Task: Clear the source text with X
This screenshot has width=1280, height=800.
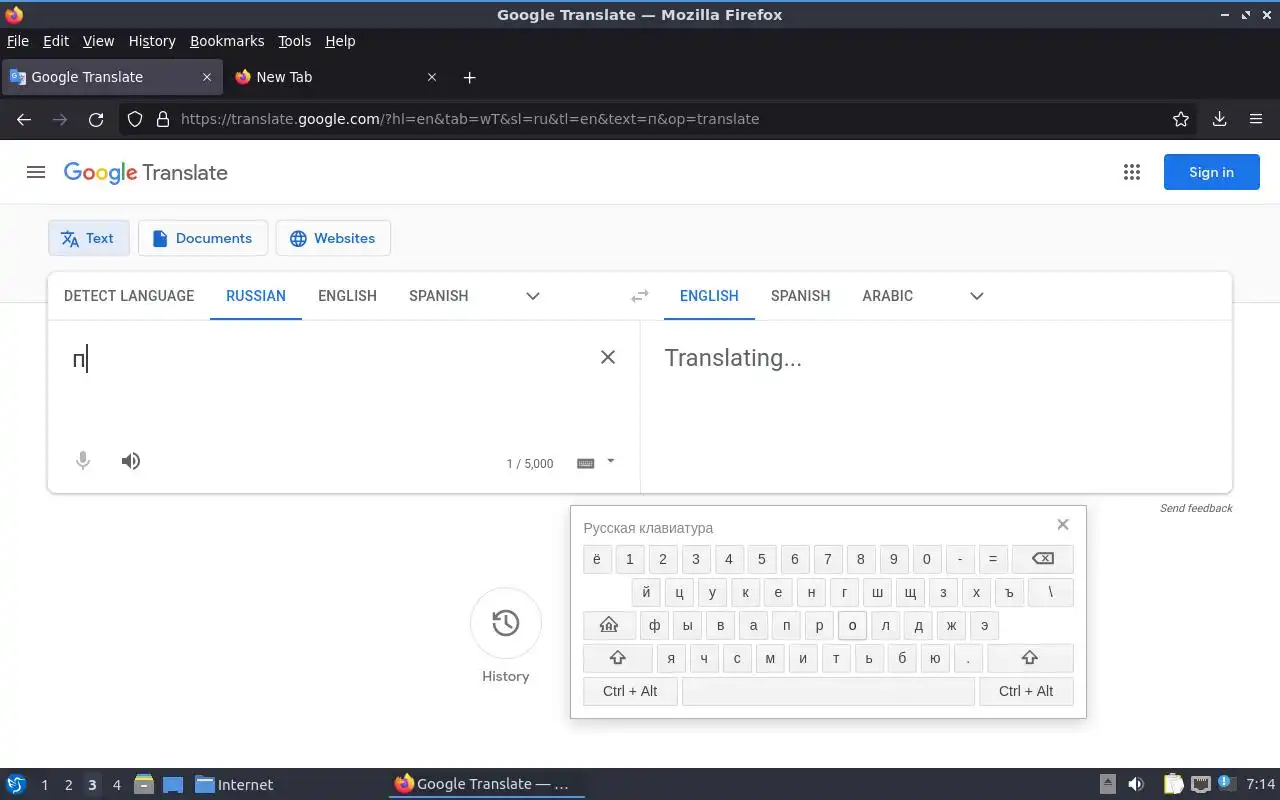Action: pyautogui.click(x=607, y=357)
